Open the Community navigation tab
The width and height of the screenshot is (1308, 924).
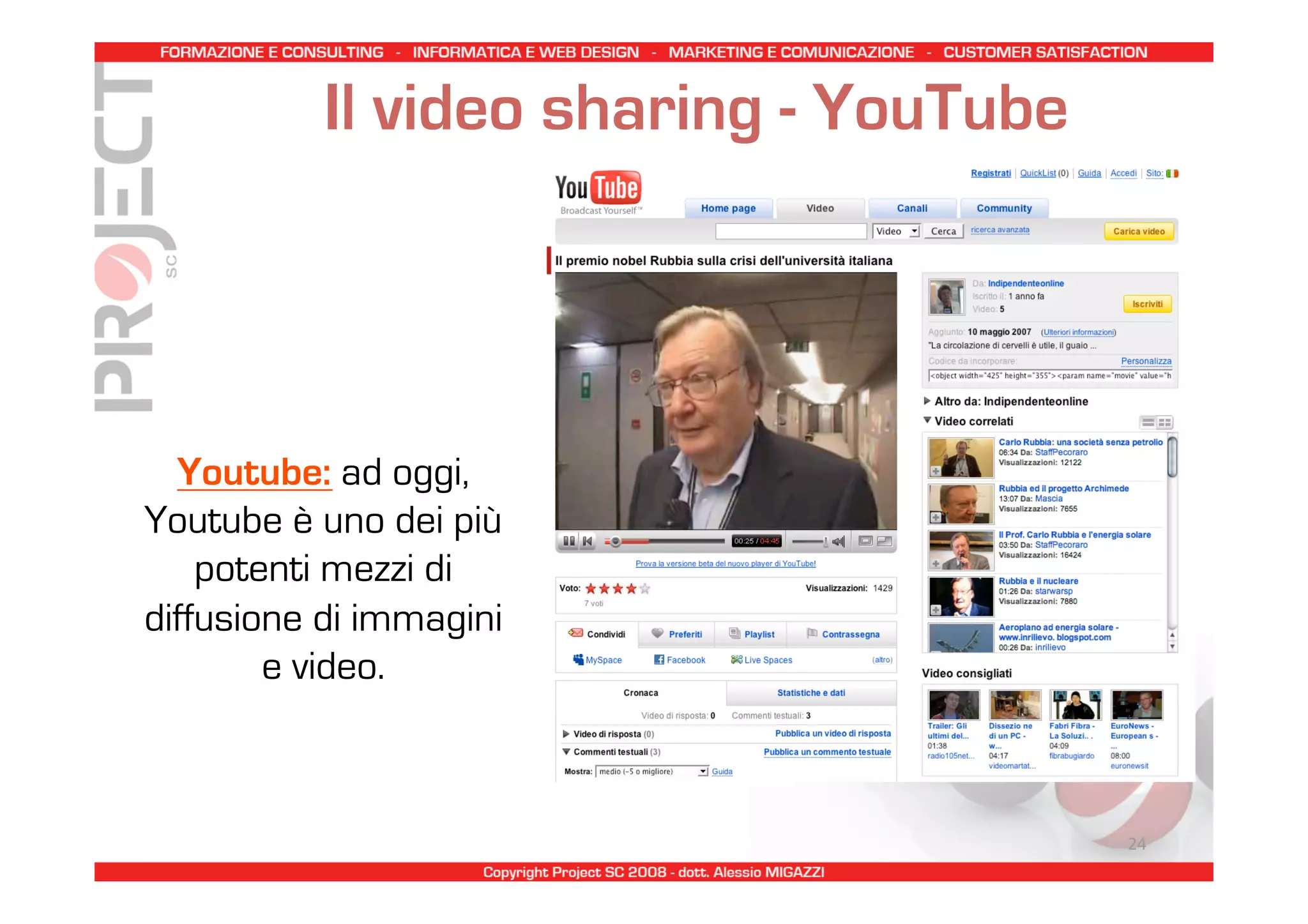click(1004, 208)
